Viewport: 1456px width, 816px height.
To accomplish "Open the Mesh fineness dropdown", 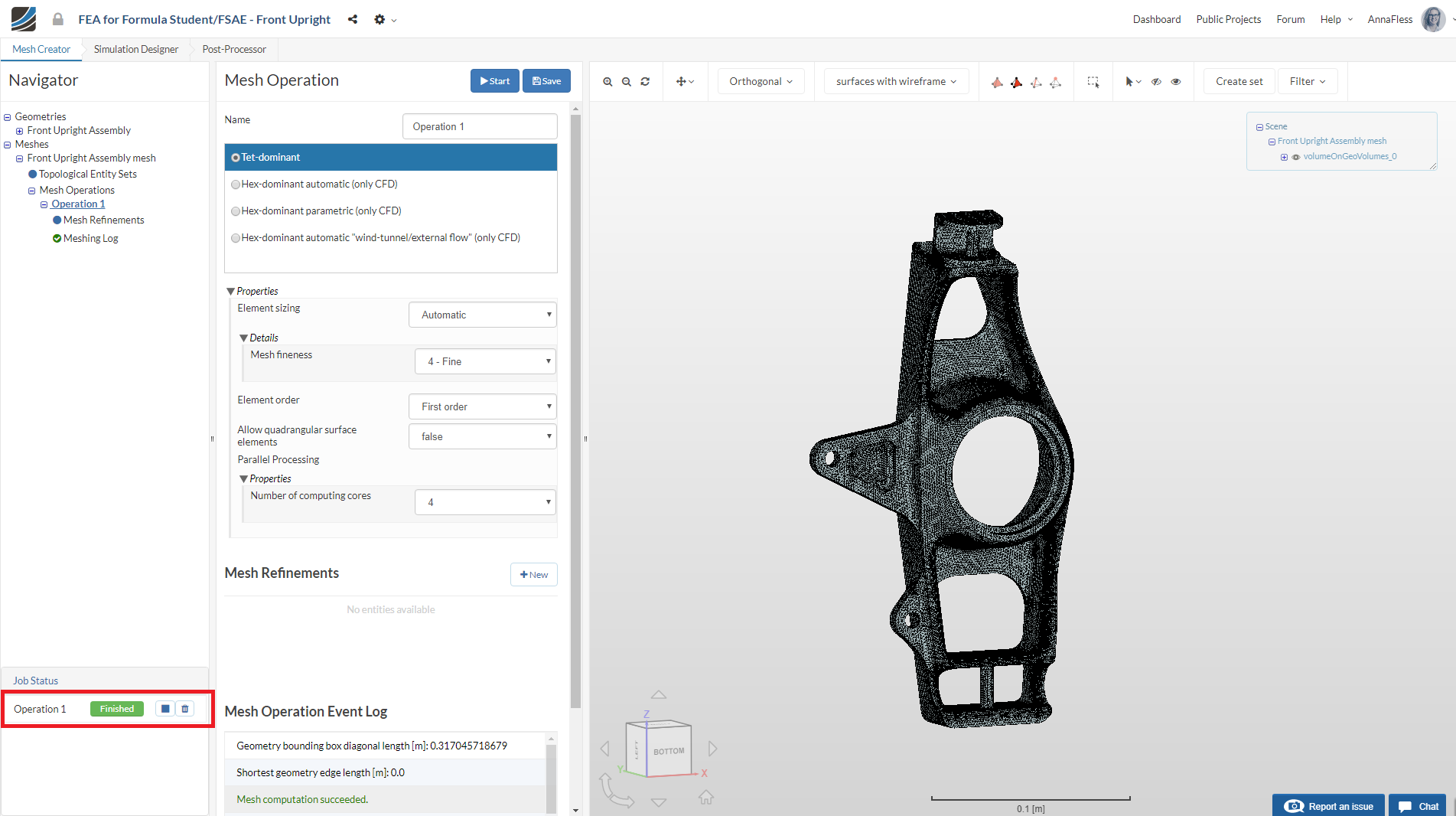I will click(485, 361).
